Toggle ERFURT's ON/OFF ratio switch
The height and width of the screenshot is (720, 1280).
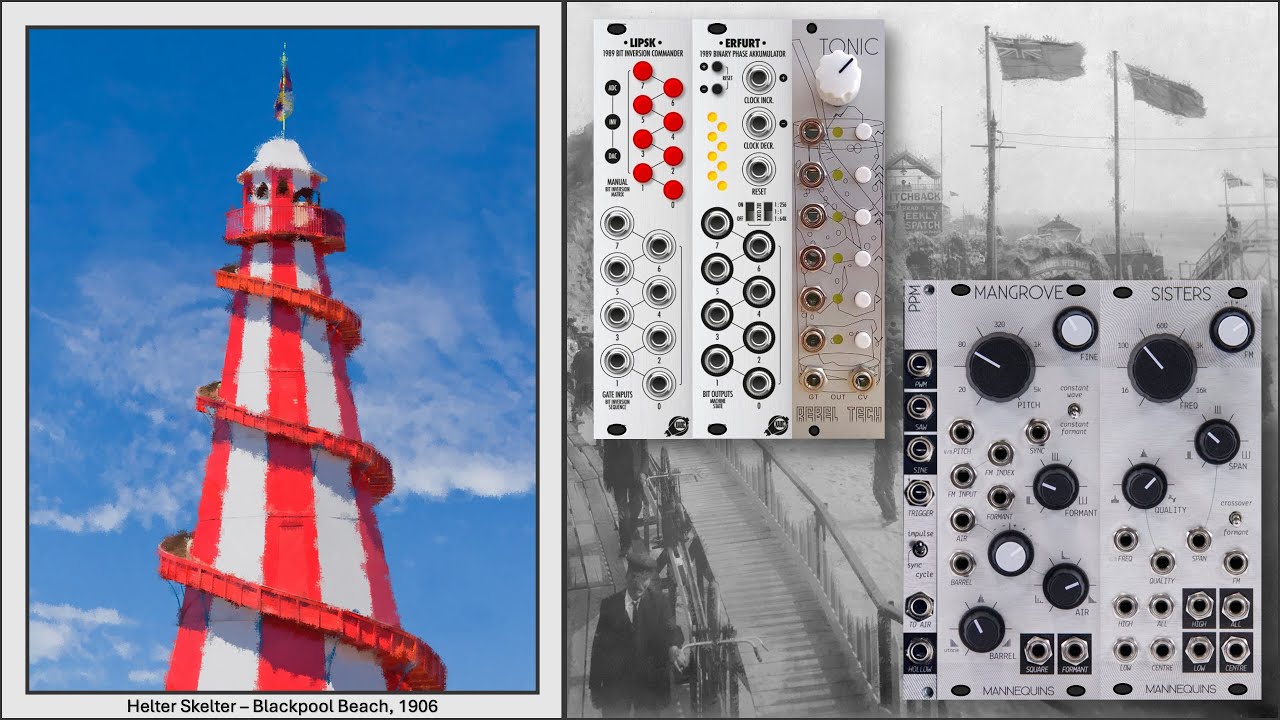749,213
